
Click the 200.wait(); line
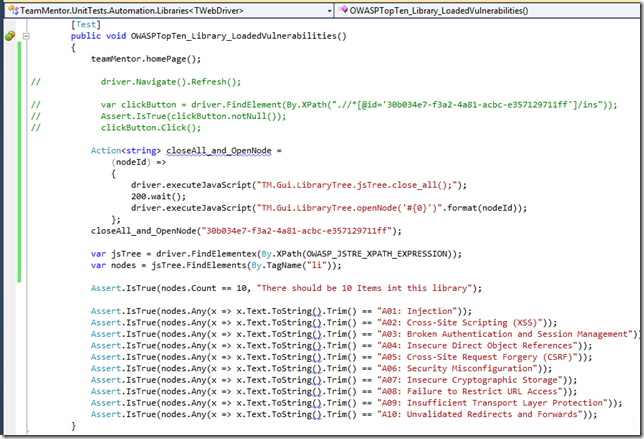tap(159, 197)
